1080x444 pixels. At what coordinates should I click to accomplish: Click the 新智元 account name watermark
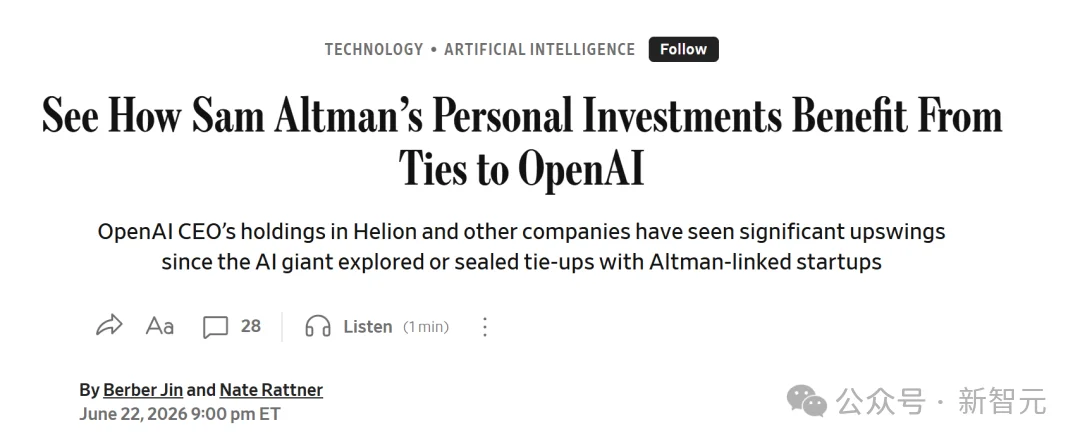pyautogui.click(x=1002, y=401)
